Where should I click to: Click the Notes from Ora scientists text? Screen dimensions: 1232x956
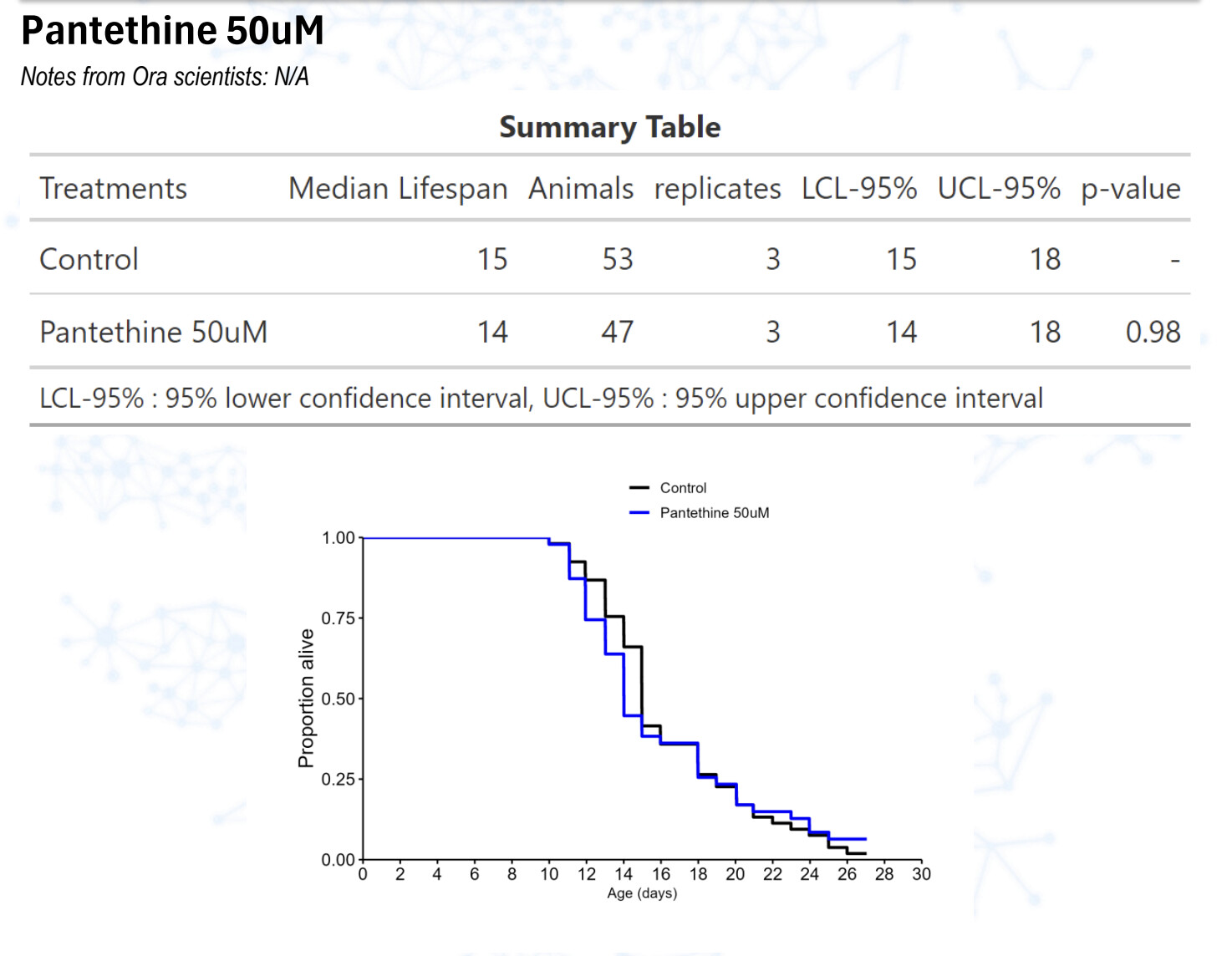coord(165,77)
